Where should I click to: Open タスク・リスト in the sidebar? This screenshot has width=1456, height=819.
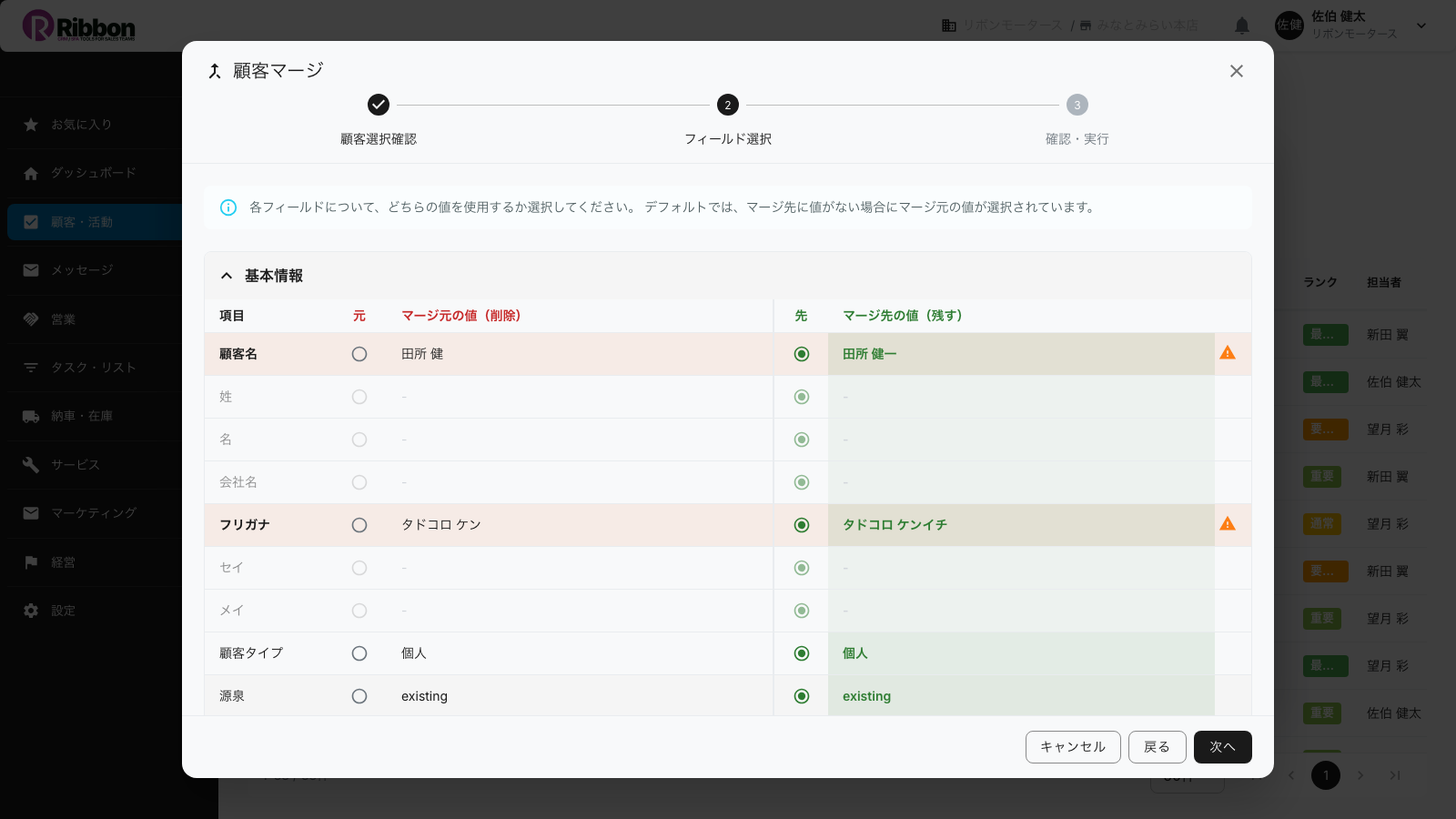95,368
